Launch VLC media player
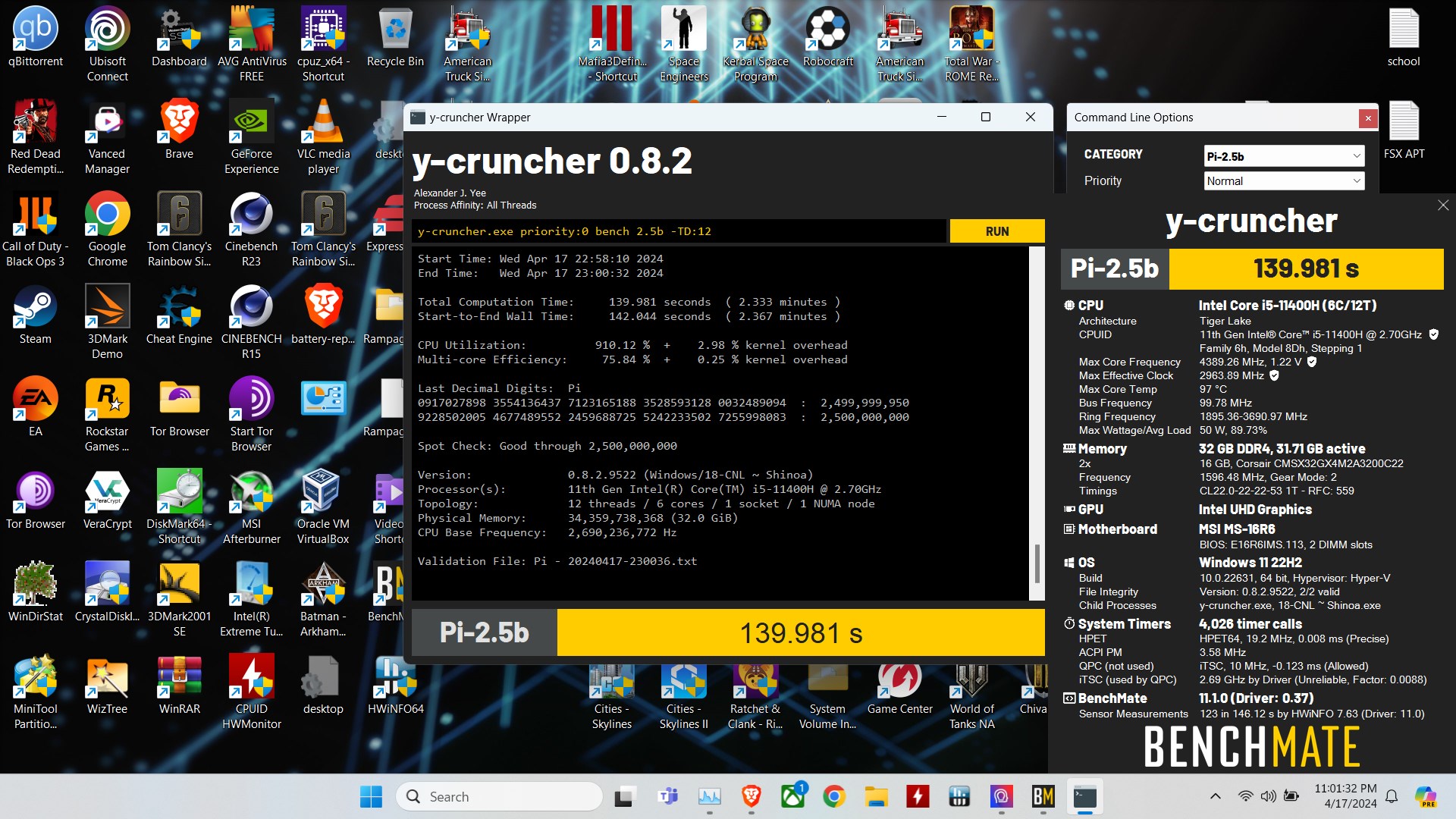 (x=324, y=136)
